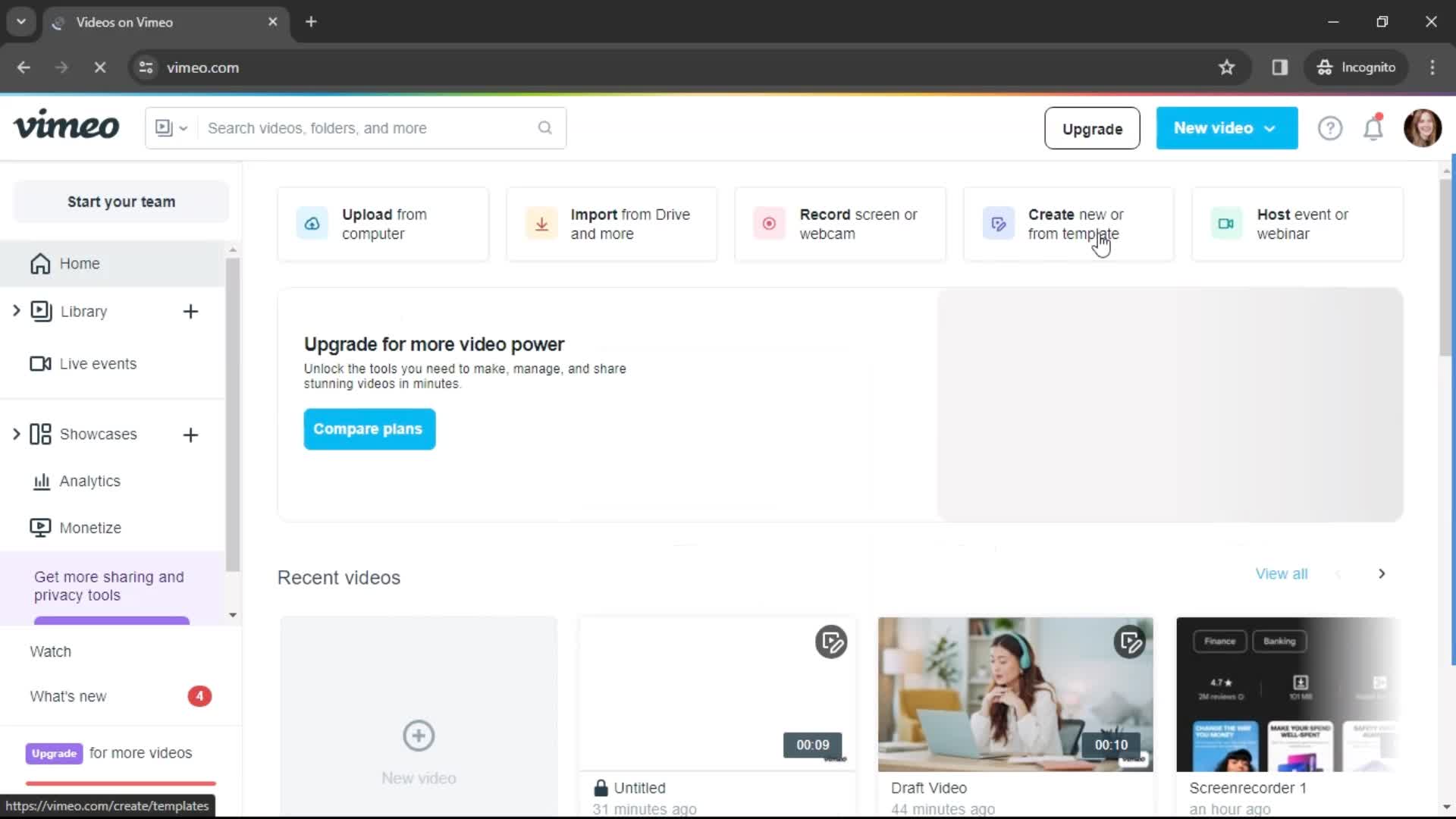Expand the Showcases section in sidebar

click(17, 434)
